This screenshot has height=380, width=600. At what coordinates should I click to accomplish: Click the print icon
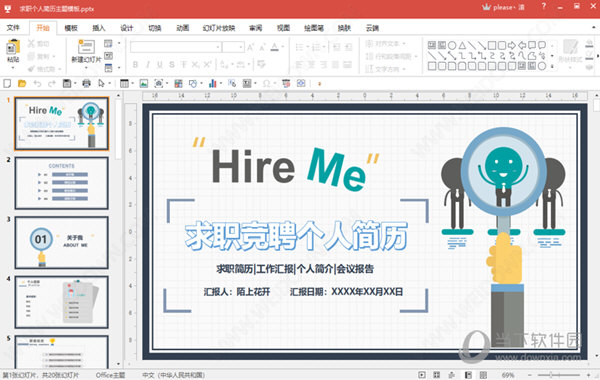[86, 83]
